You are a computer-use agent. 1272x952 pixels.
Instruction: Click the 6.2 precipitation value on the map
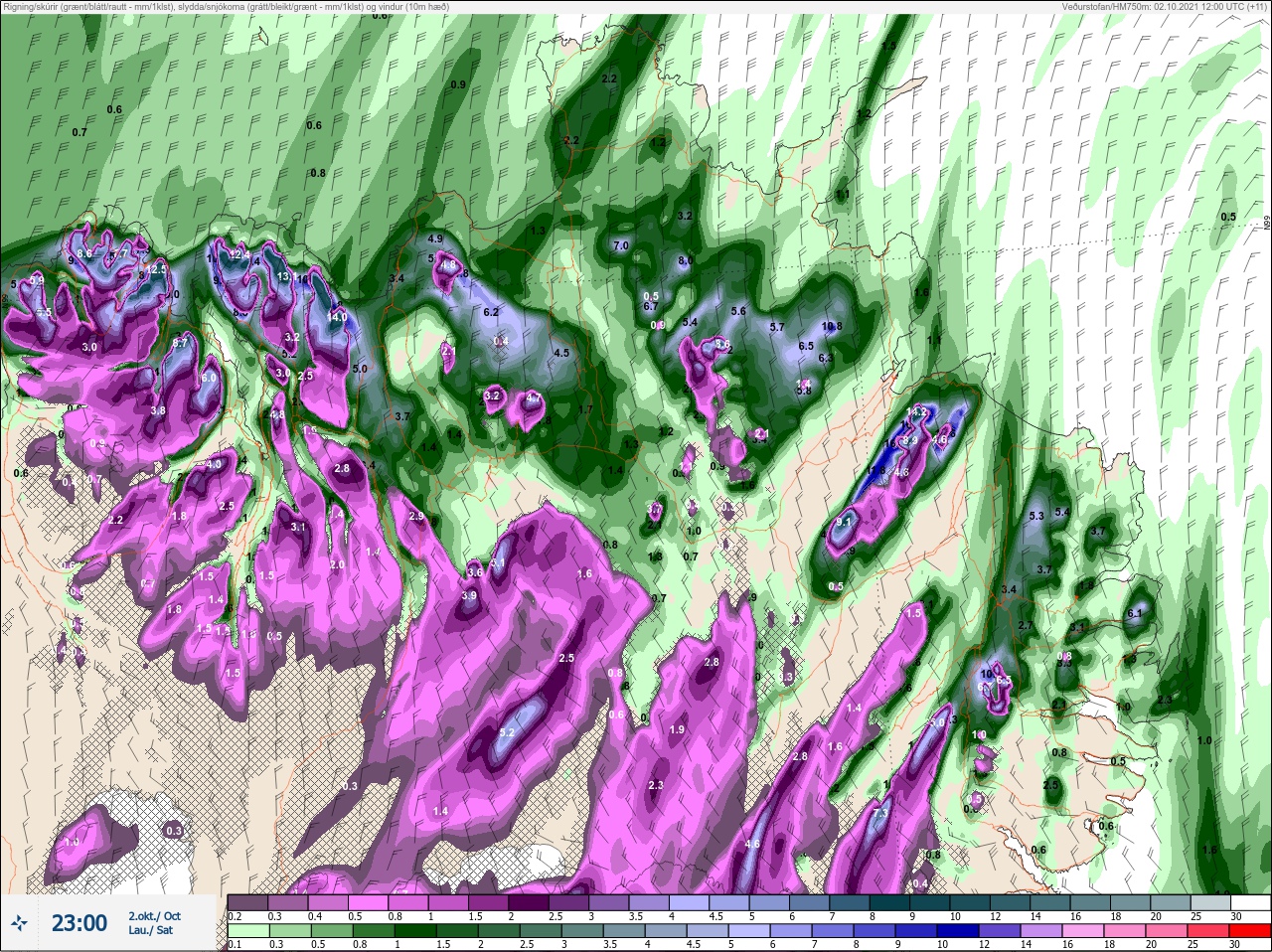[x=490, y=312]
